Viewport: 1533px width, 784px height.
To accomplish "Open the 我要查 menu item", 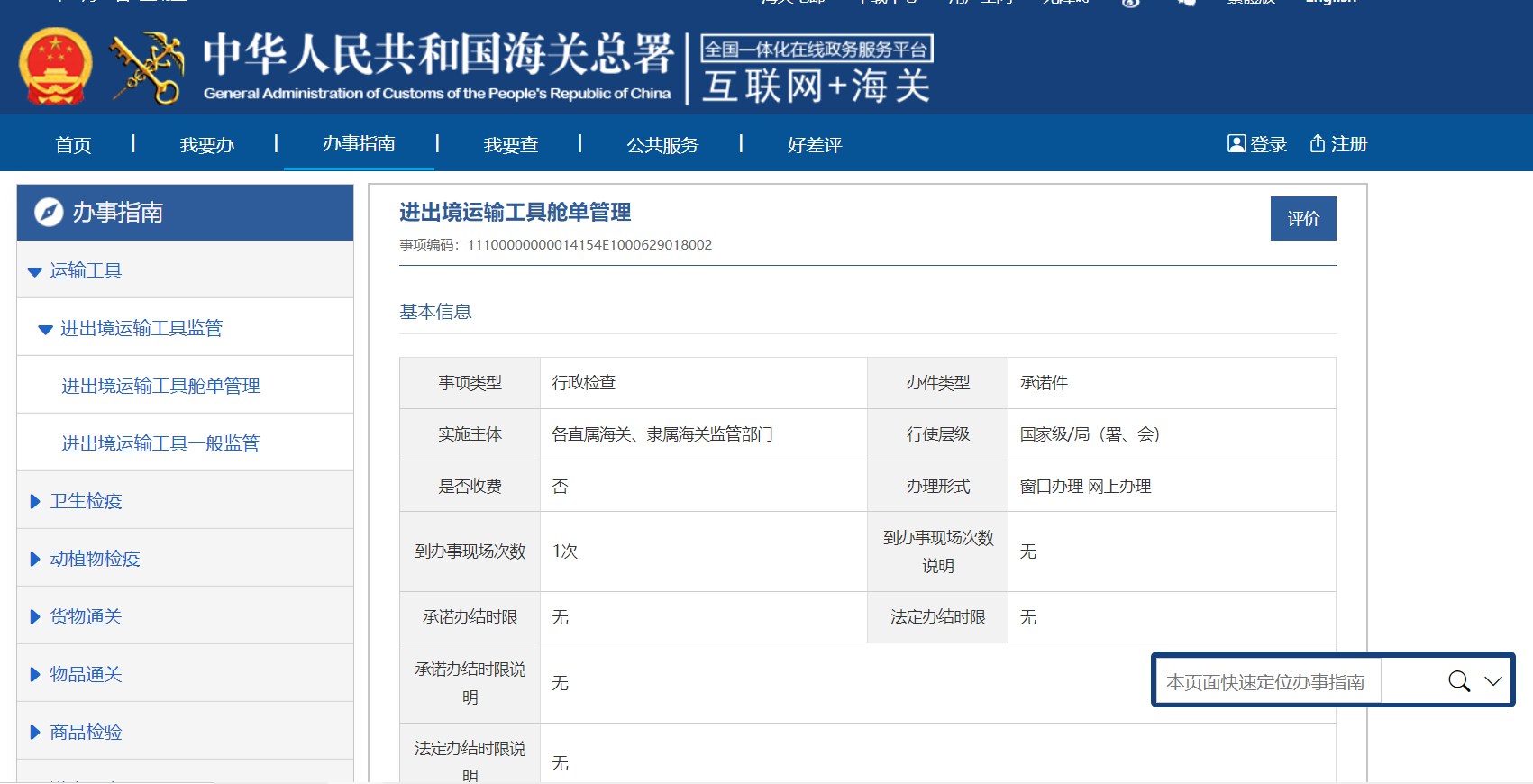I will (x=511, y=145).
